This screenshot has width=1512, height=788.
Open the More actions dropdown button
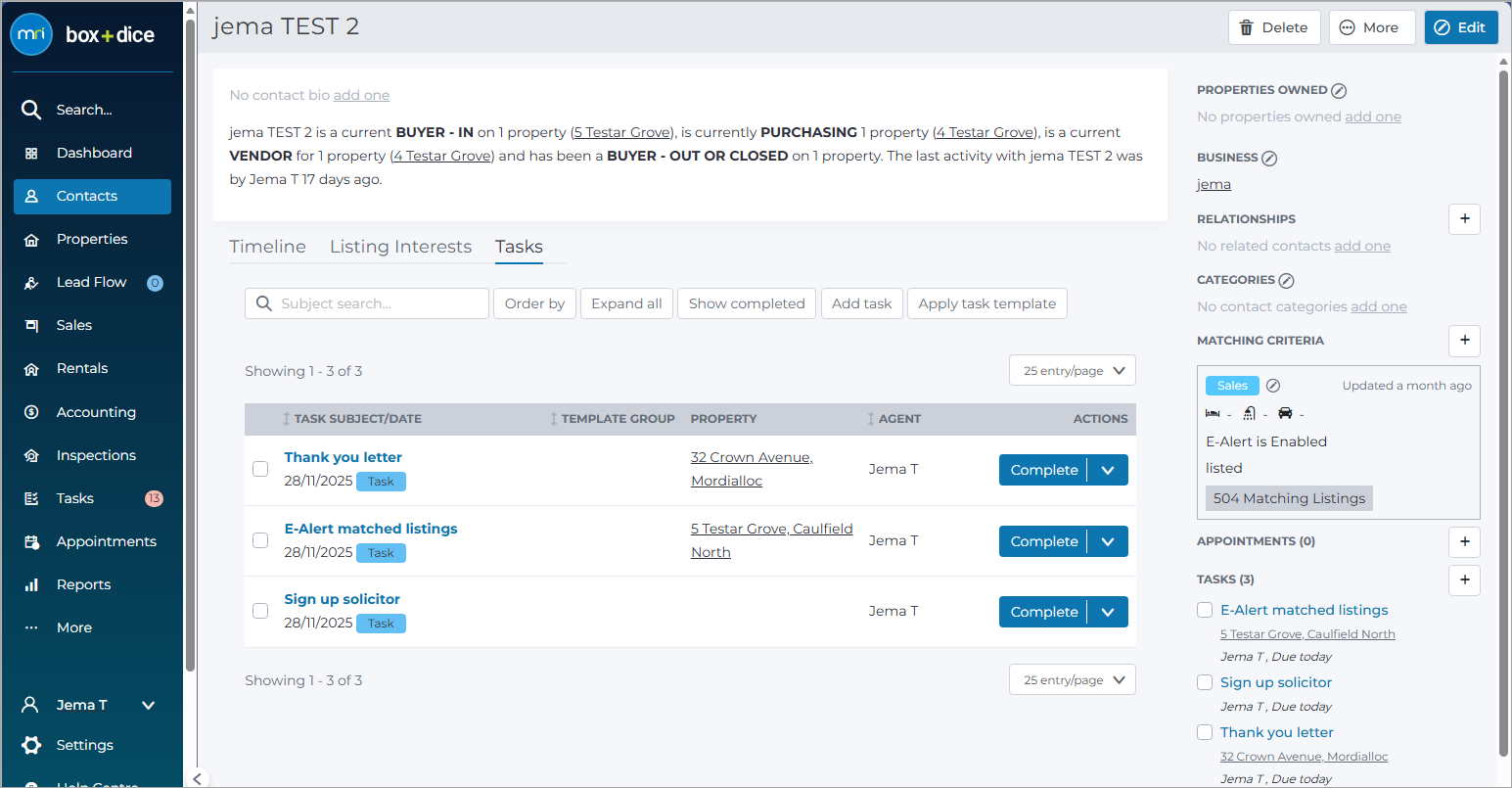pyautogui.click(x=1371, y=27)
